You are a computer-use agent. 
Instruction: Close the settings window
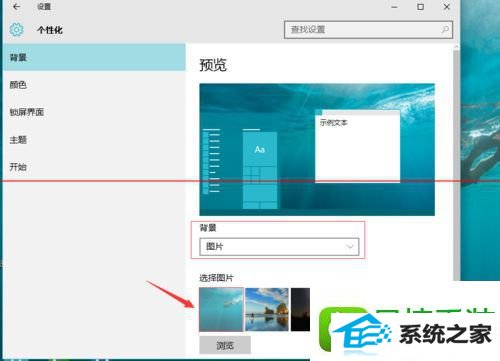click(447, 7)
